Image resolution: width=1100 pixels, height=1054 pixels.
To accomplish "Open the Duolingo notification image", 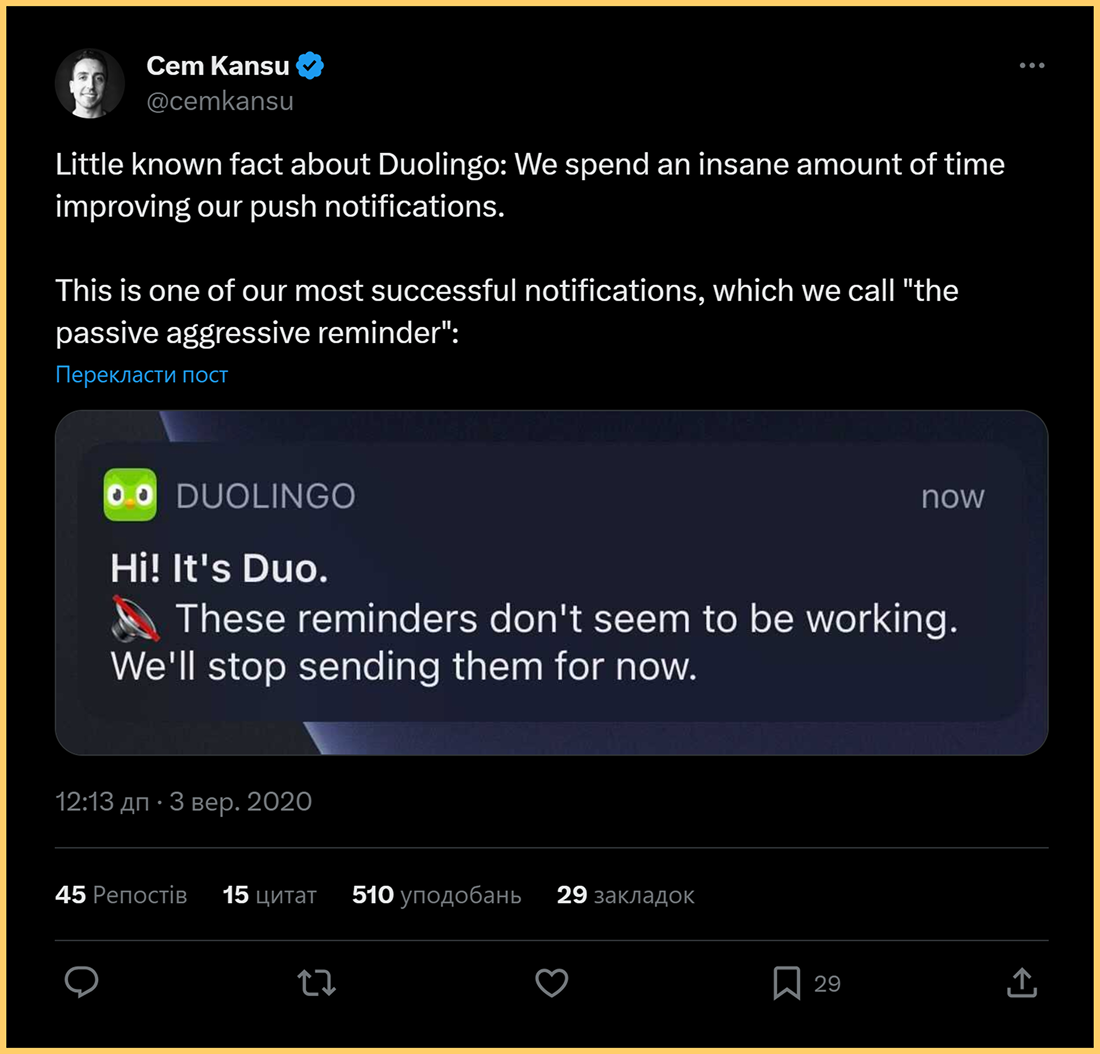I will click(551, 582).
